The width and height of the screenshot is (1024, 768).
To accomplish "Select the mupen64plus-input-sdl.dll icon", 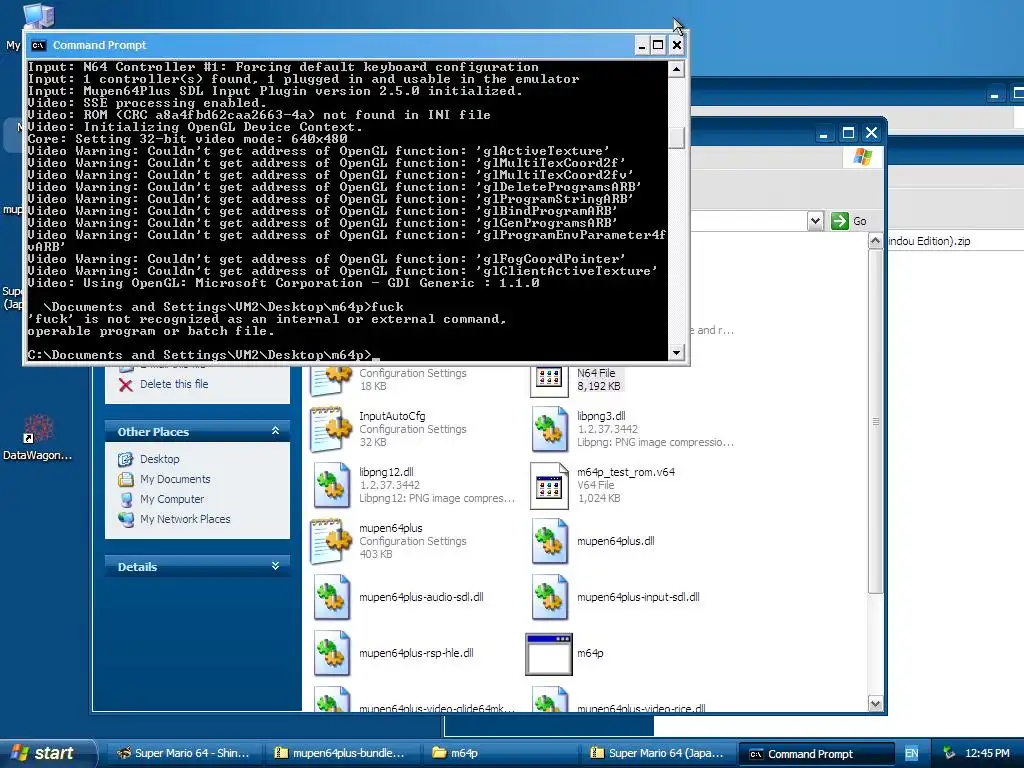I will click(549, 597).
